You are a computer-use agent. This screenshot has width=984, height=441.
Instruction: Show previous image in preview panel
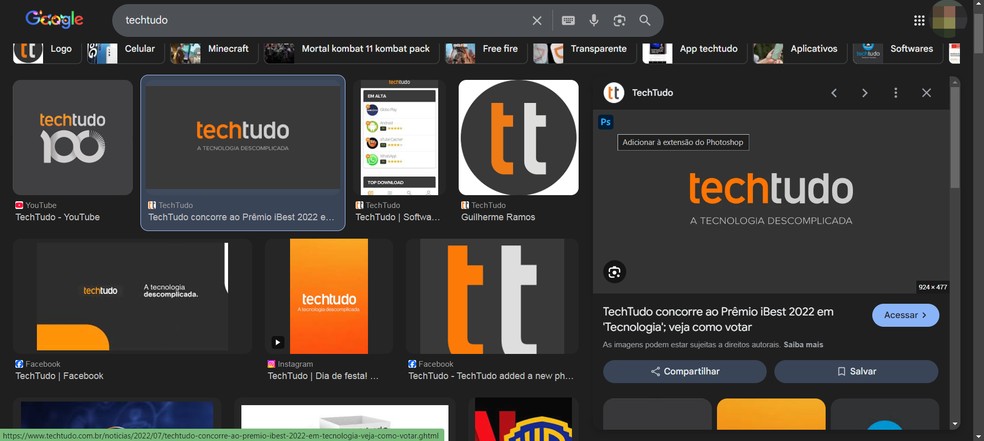[834, 93]
